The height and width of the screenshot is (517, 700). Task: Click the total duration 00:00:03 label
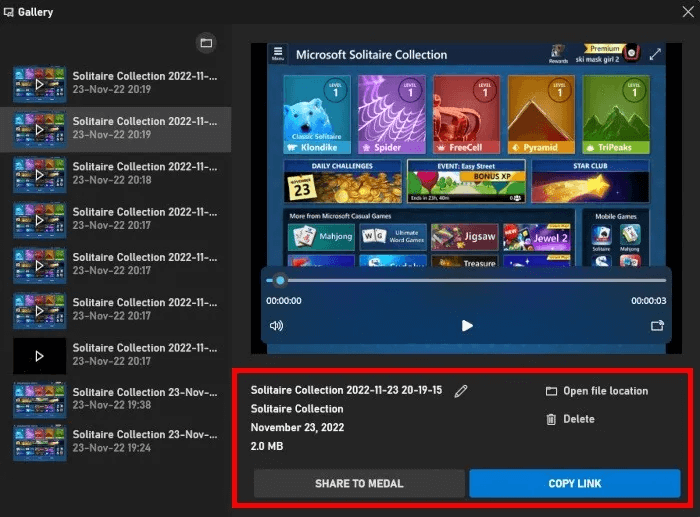click(649, 301)
